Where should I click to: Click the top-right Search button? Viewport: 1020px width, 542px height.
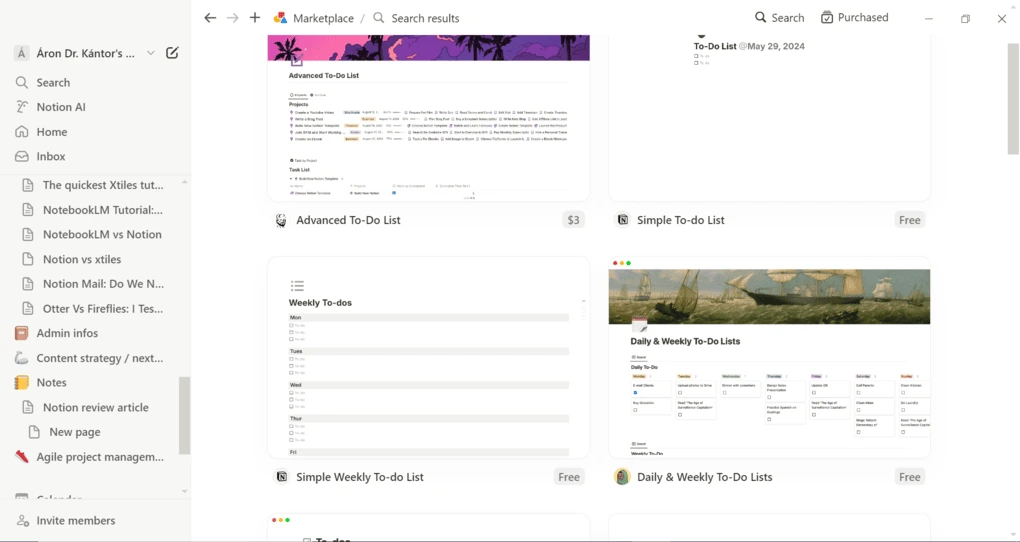coord(779,18)
